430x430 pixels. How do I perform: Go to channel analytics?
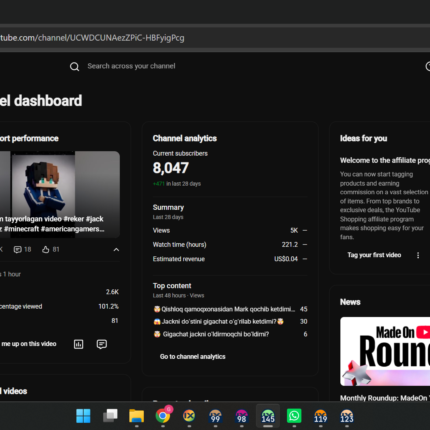click(193, 357)
